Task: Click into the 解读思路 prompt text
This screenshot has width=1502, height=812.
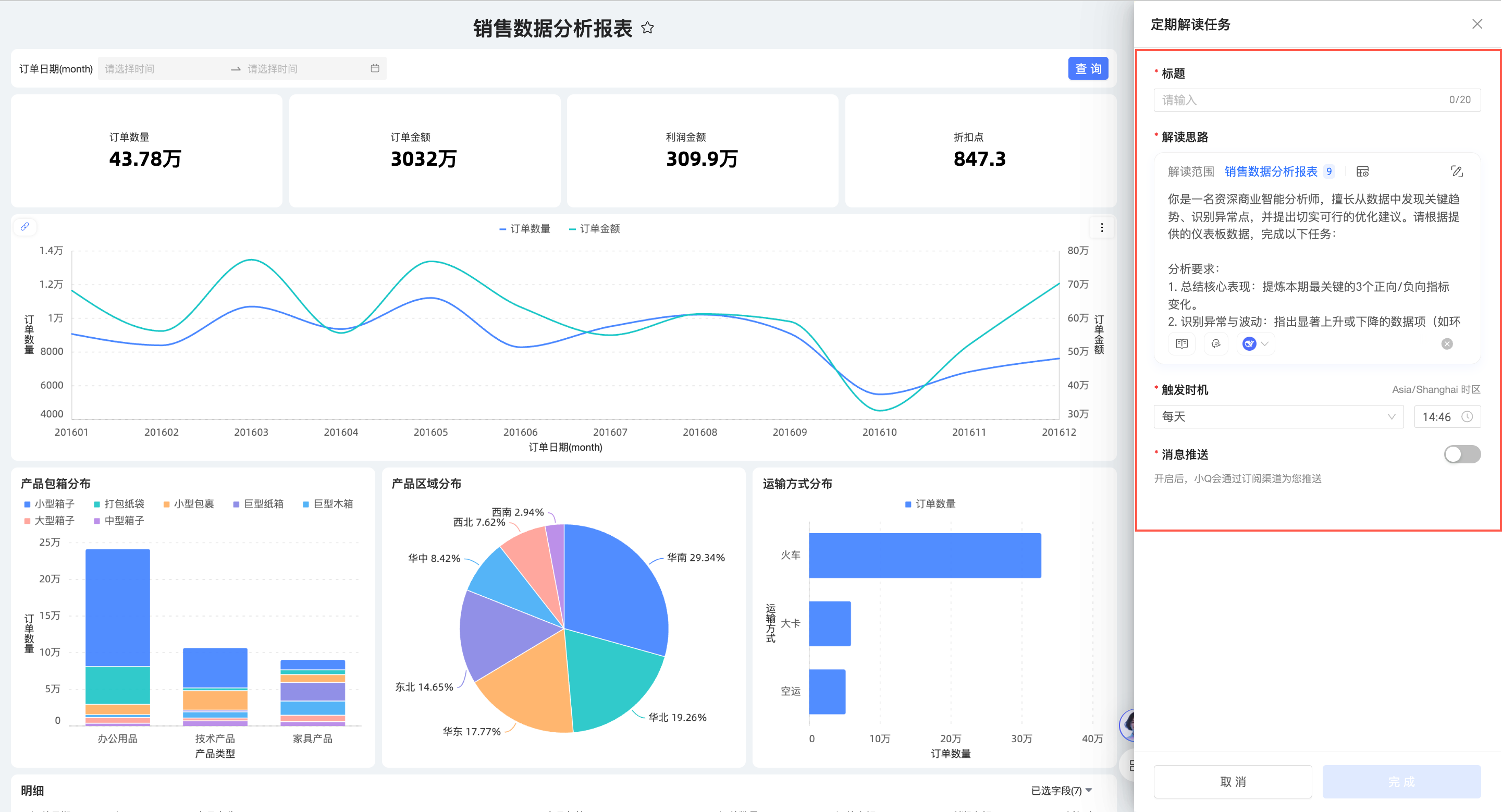Action: click(x=1314, y=260)
